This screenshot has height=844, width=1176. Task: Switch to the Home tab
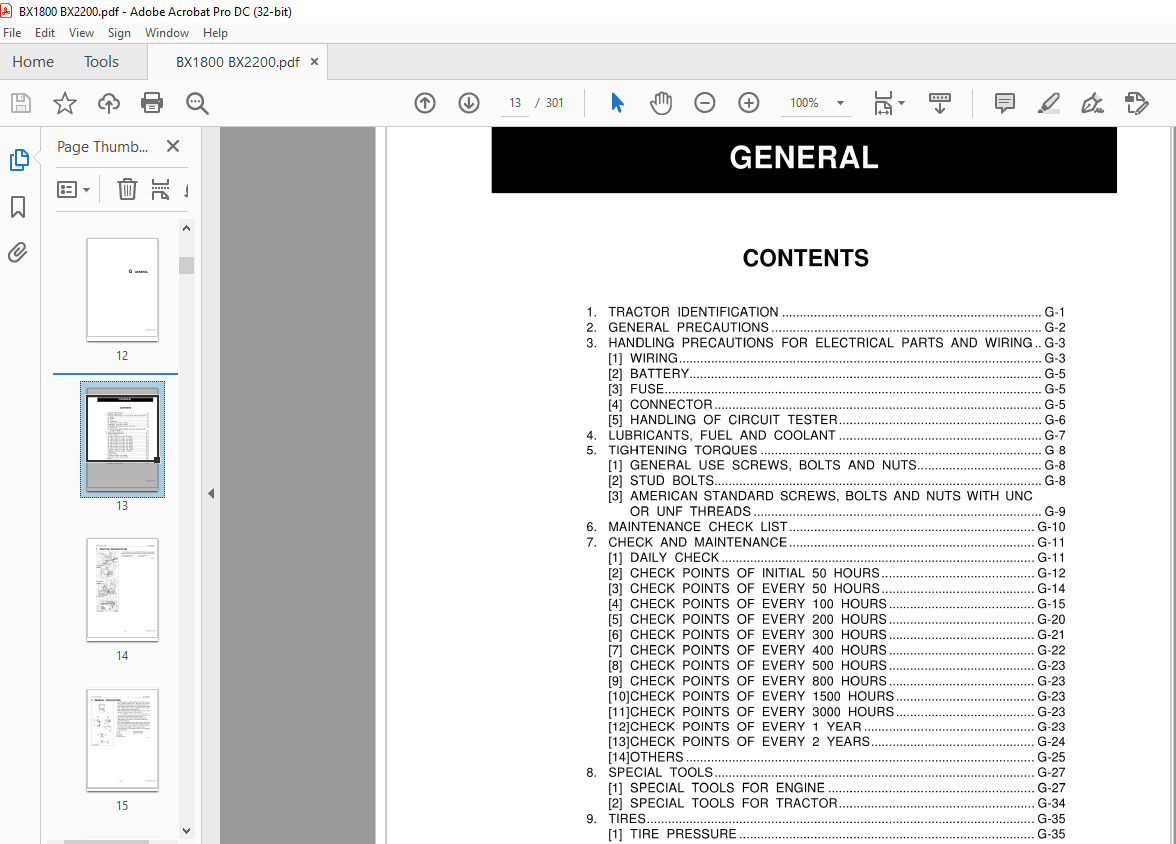click(33, 62)
